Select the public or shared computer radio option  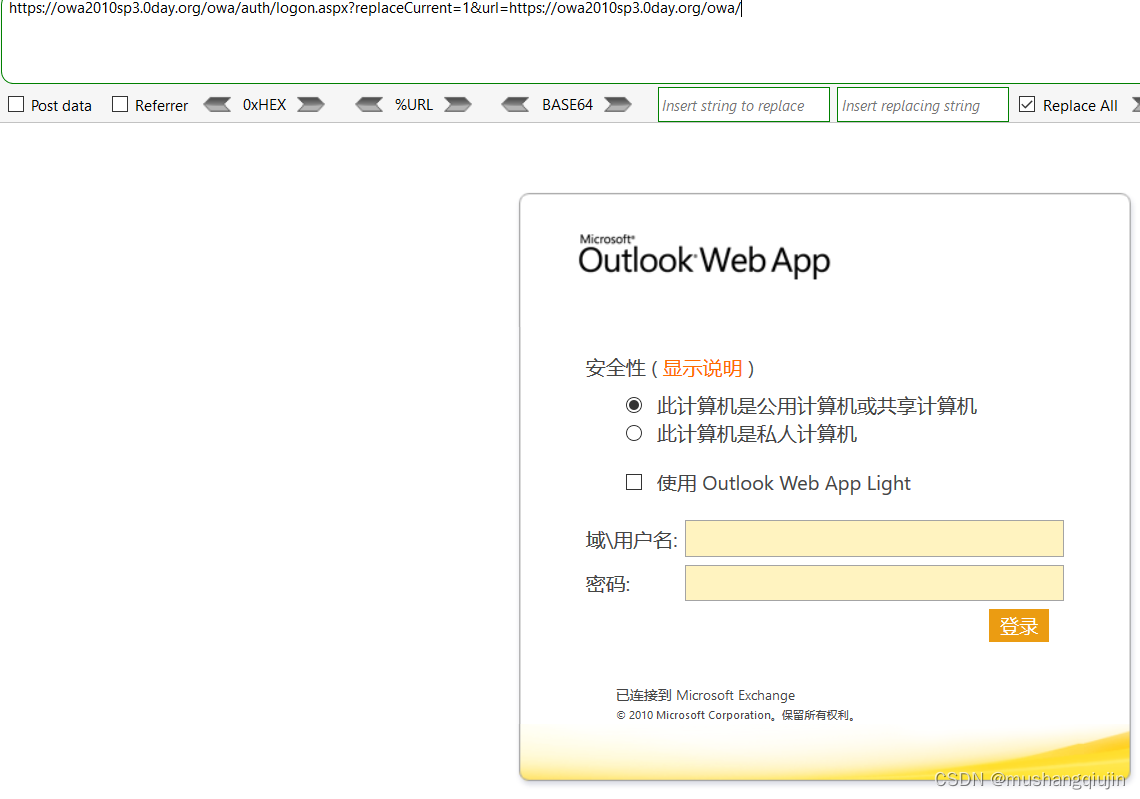(634, 405)
